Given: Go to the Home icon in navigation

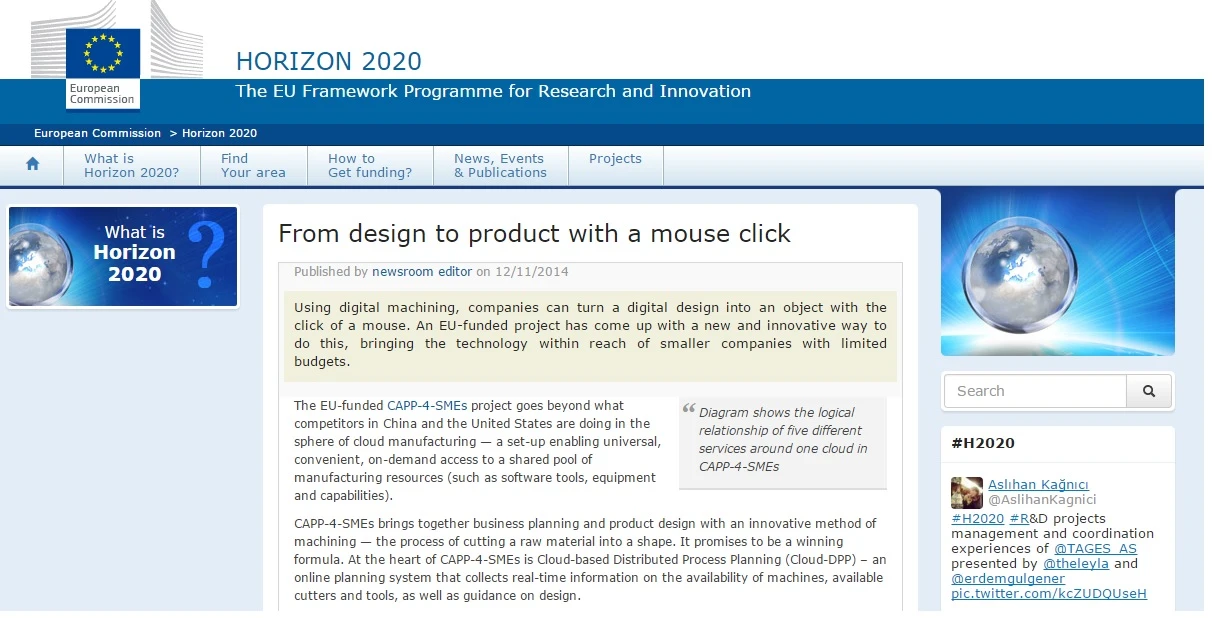Looking at the screenshot, I should 33,164.
